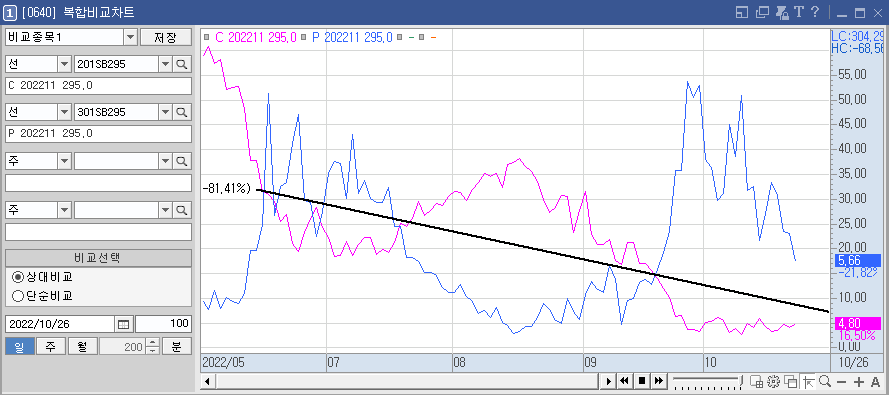
Task: Click the date field showing 2022/10/26
Action: (x=60, y=325)
